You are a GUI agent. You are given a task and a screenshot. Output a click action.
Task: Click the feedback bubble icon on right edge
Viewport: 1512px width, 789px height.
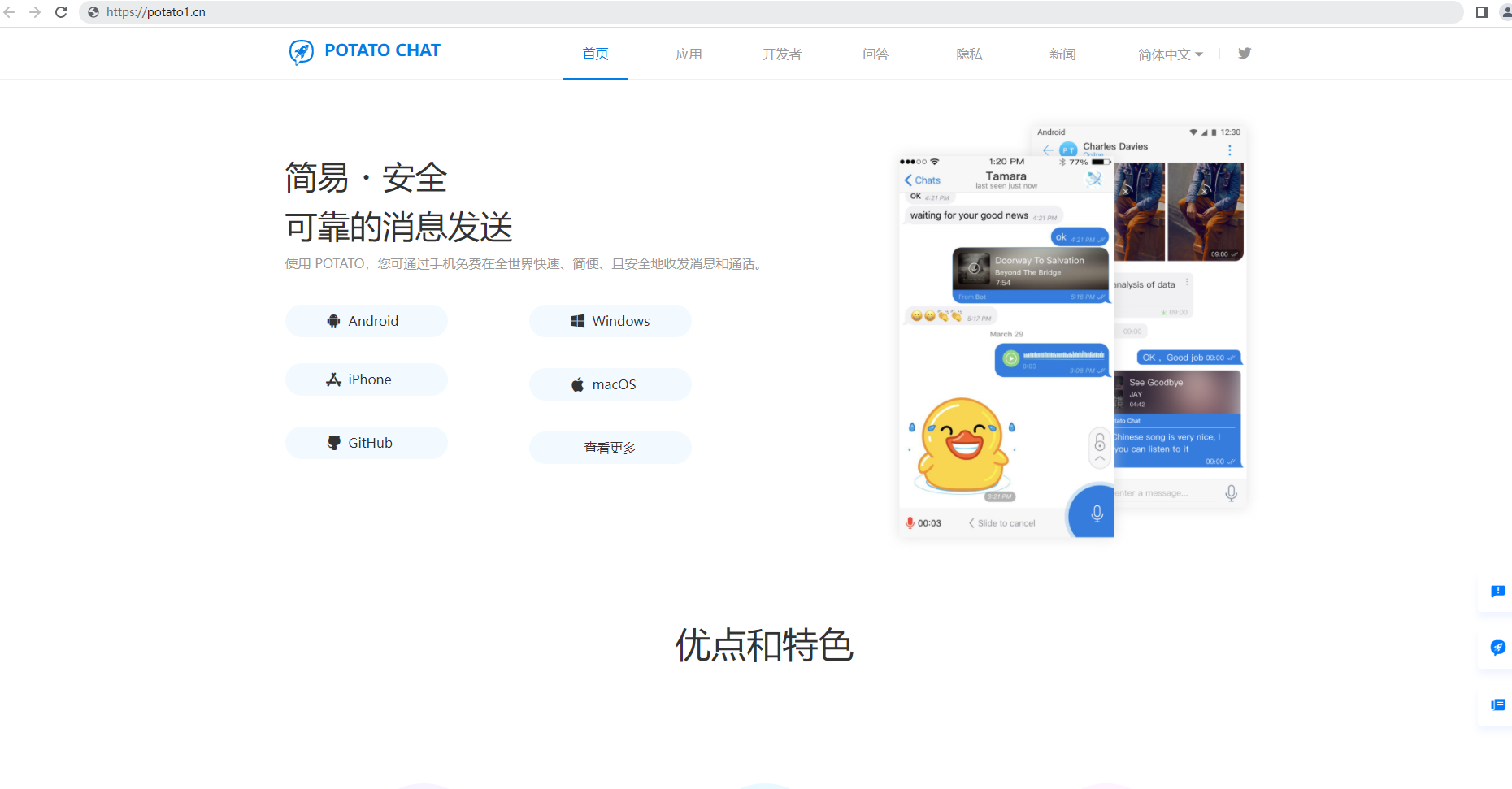(x=1497, y=592)
